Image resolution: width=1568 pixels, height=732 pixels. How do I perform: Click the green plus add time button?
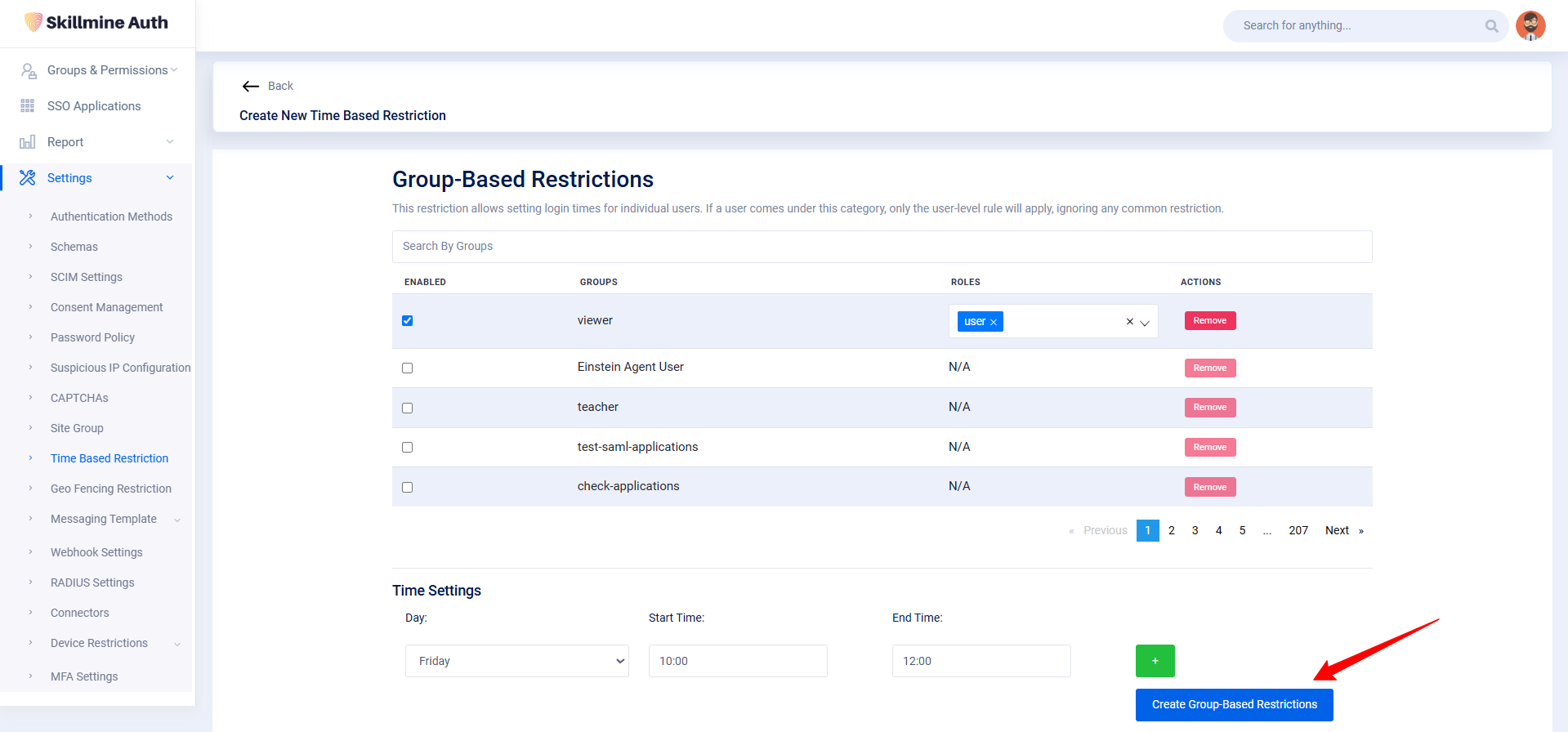(x=1155, y=661)
